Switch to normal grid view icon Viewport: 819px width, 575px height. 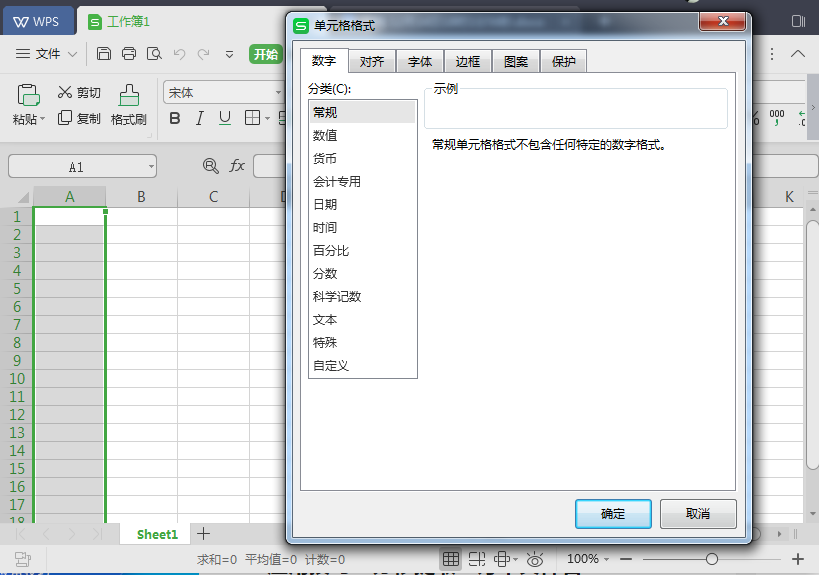(451, 559)
